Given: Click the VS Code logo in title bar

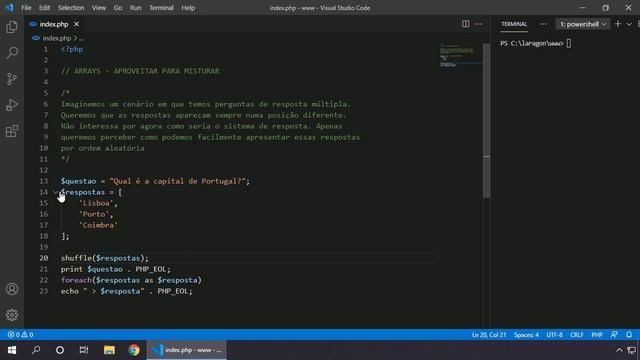Looking at the screenshot, I should (x=9, y=8).
